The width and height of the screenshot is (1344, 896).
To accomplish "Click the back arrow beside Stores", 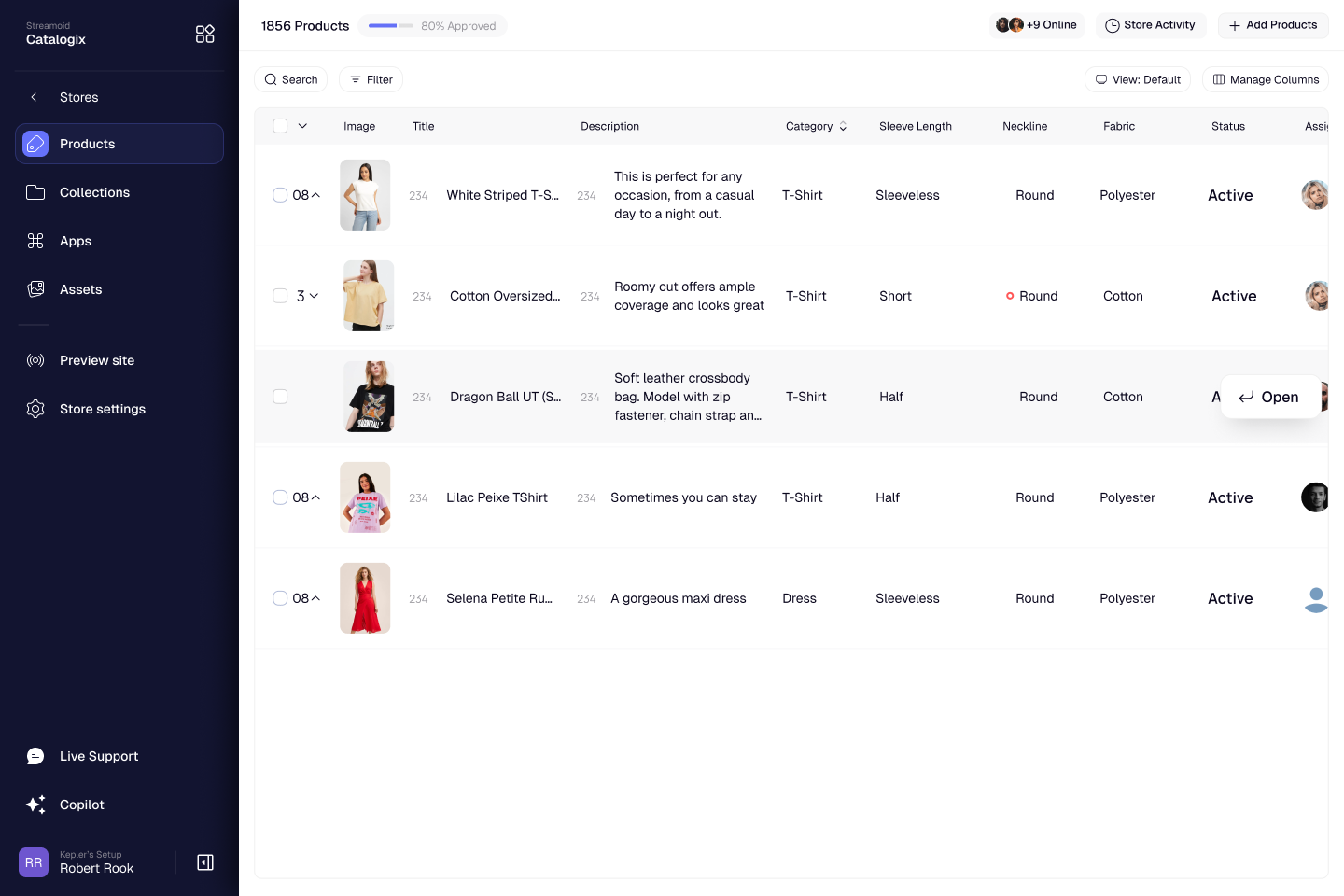I will (x=35, y=97).
